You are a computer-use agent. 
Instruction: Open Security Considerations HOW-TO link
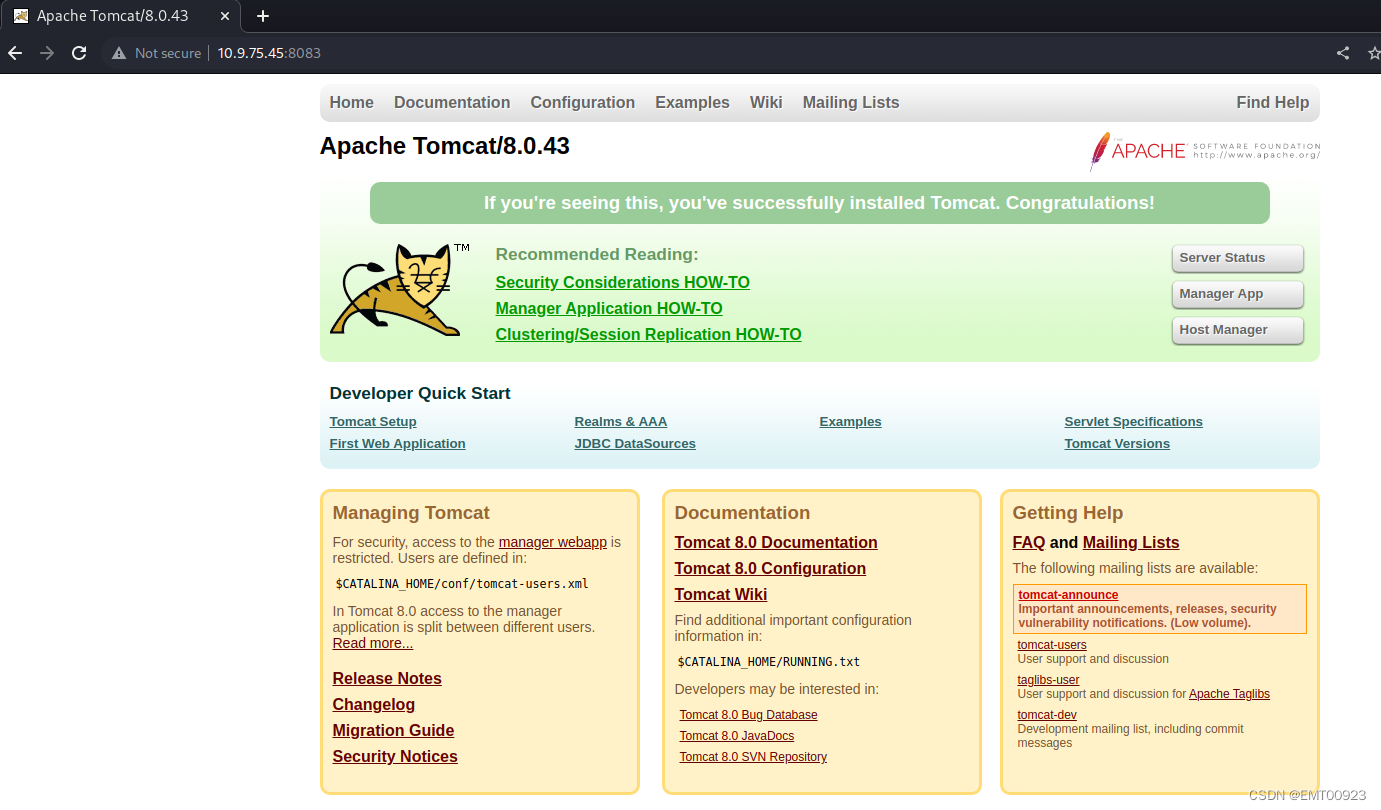[x=622, y=282]
